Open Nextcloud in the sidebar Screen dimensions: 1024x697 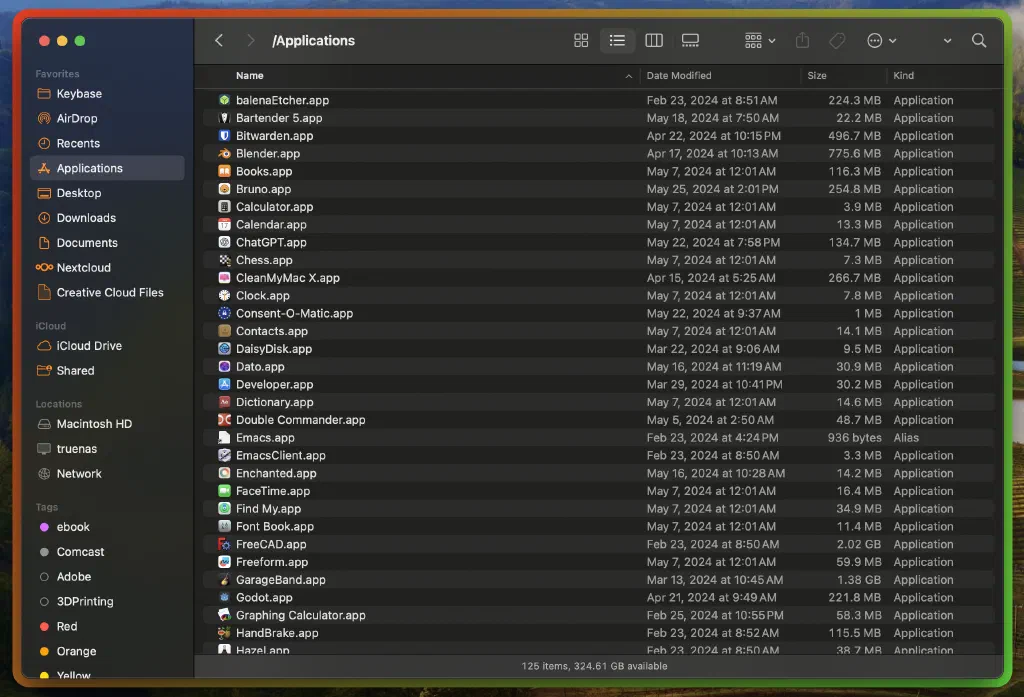(x=107, y=267)
